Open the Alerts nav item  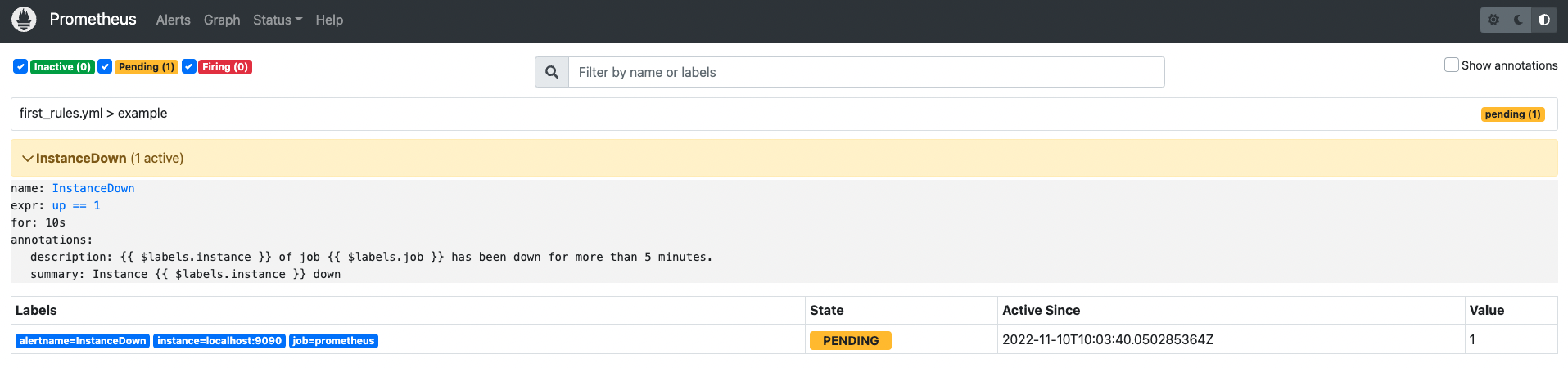[174, 20]
